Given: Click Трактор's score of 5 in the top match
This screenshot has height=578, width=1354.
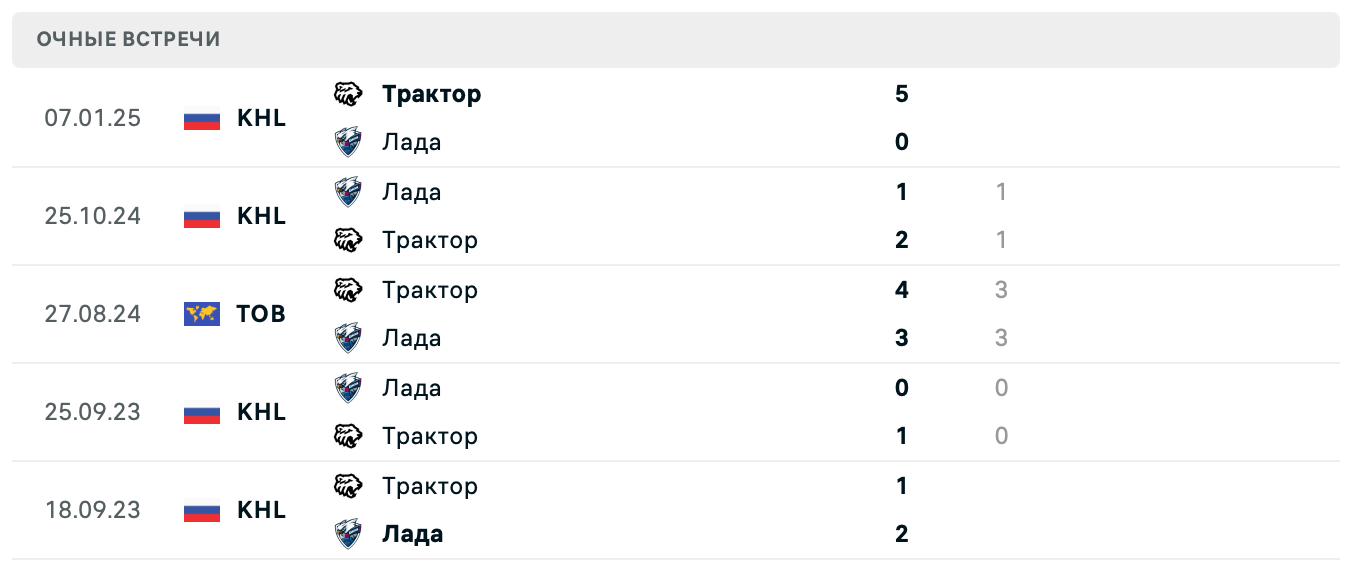Looking at the screenshot, I should coord(901,93).
